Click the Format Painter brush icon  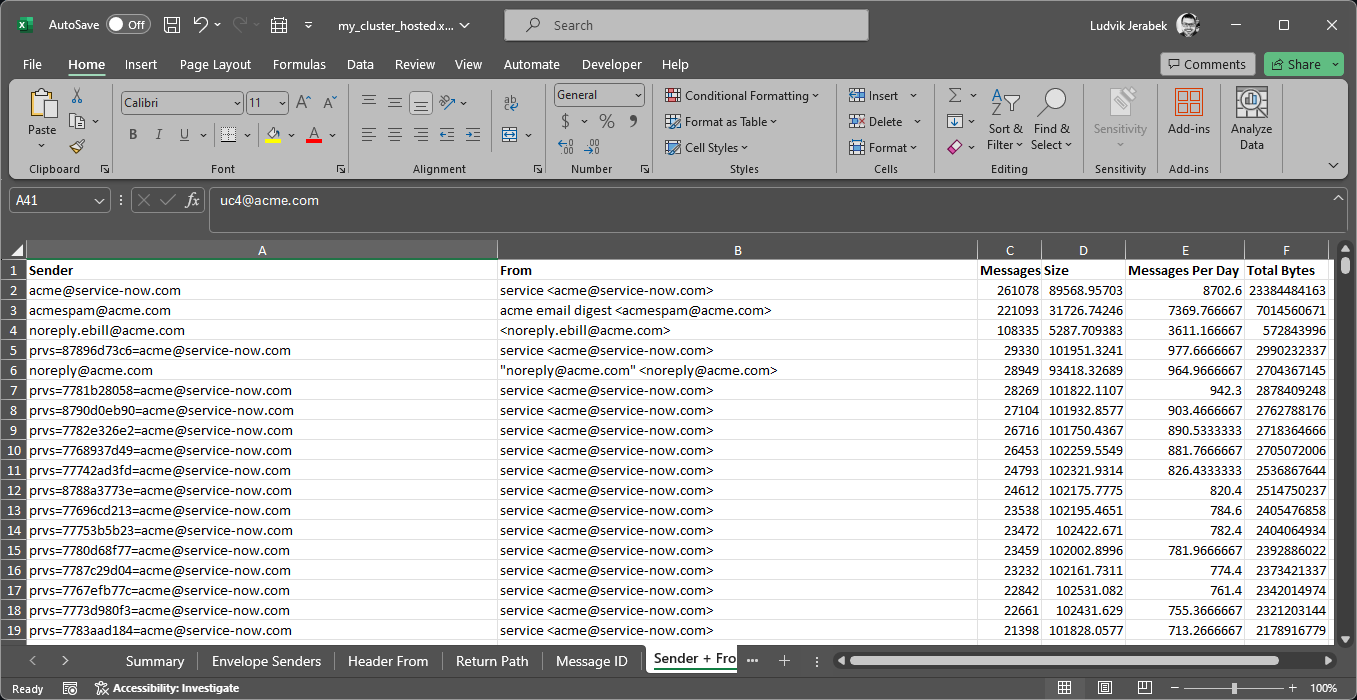click(x=77, y=147)
